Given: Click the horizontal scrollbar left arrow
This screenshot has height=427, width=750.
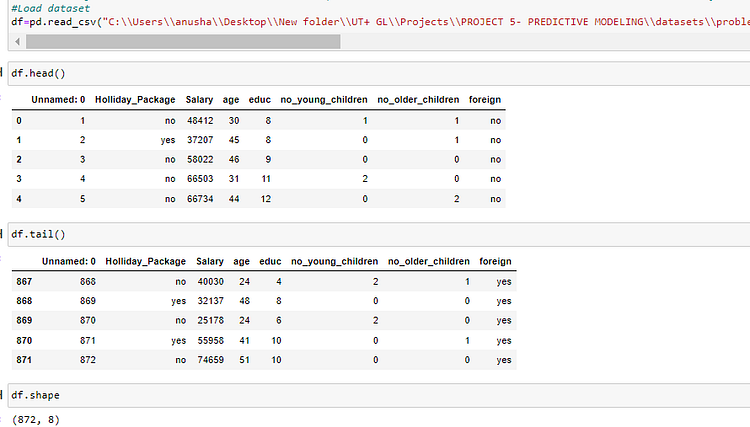Looking at the screenshot, I should [18, 42].
